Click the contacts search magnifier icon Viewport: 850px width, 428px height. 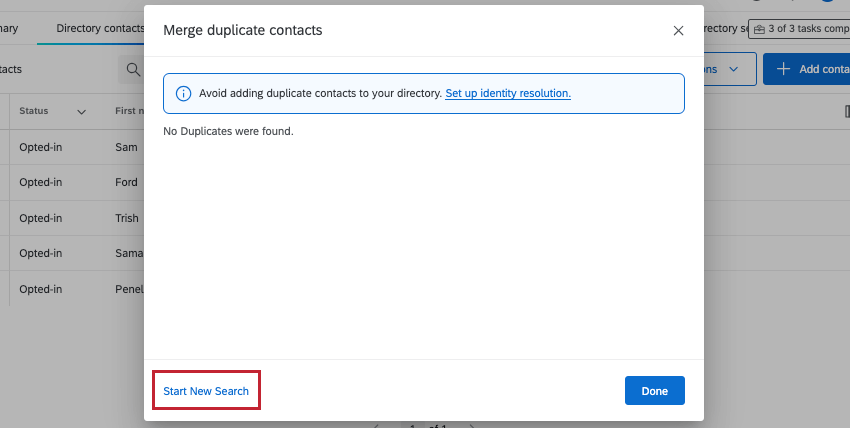tap(132, 70)
